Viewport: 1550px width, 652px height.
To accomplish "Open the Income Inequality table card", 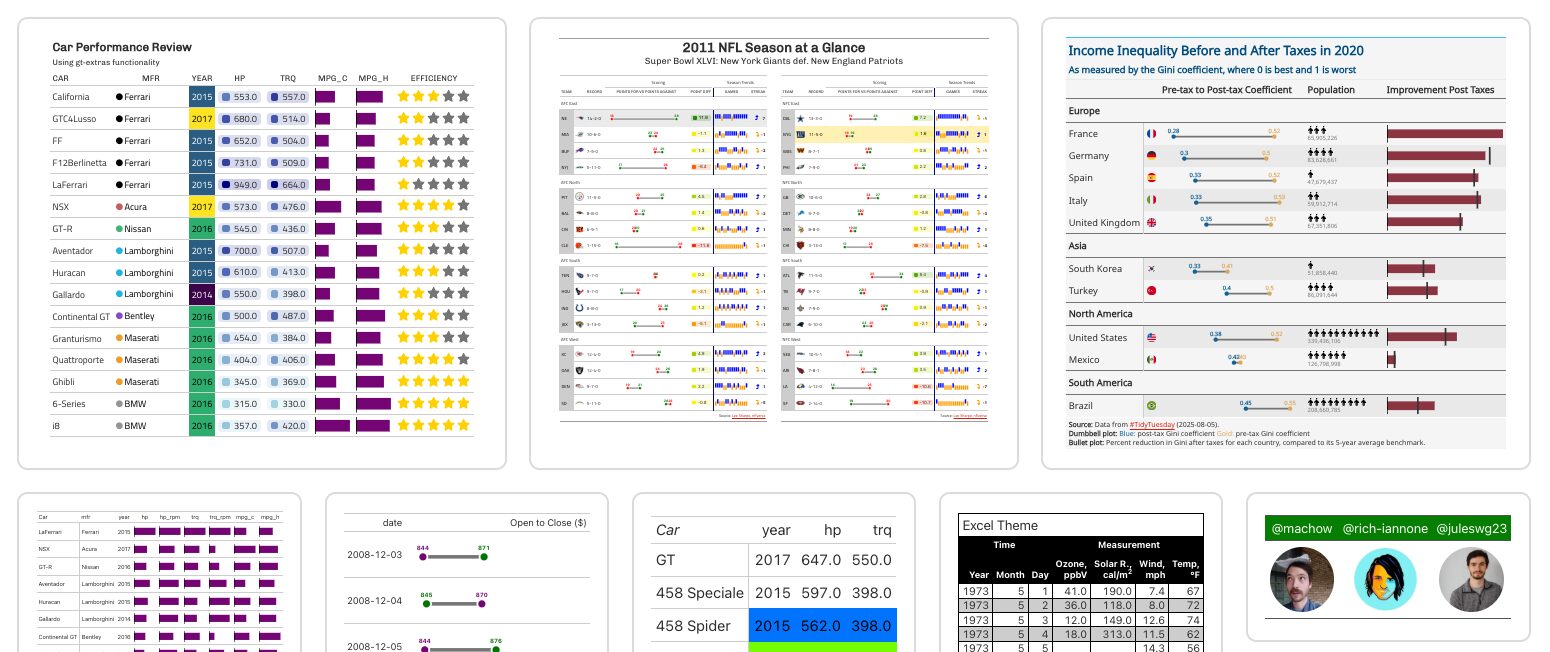I will pos(1286,243).
